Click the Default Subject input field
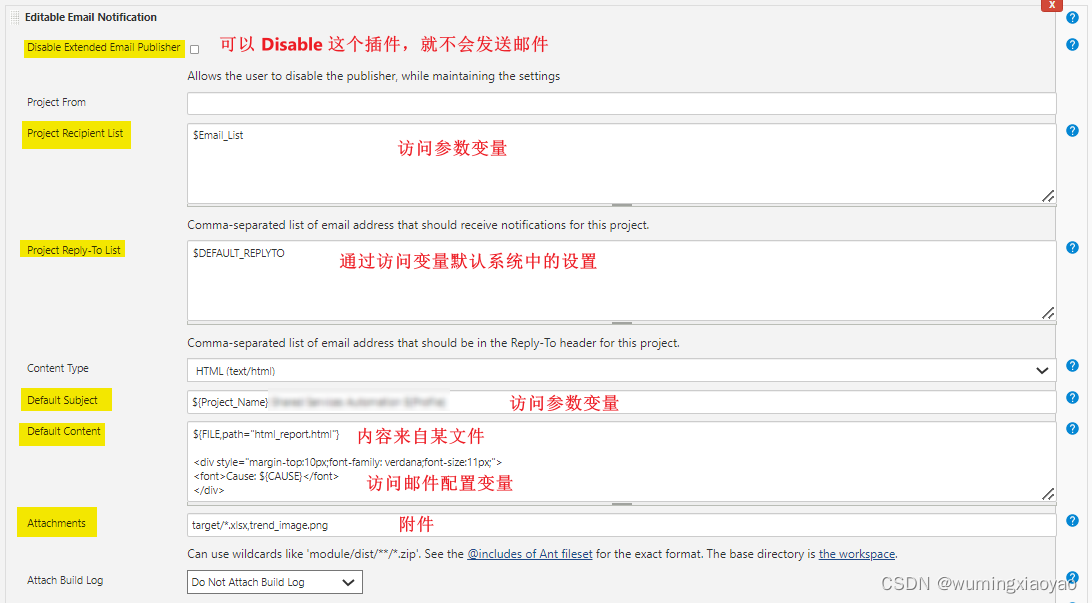This screenshot has height=603, width=1092. click(x=621, y=402)
